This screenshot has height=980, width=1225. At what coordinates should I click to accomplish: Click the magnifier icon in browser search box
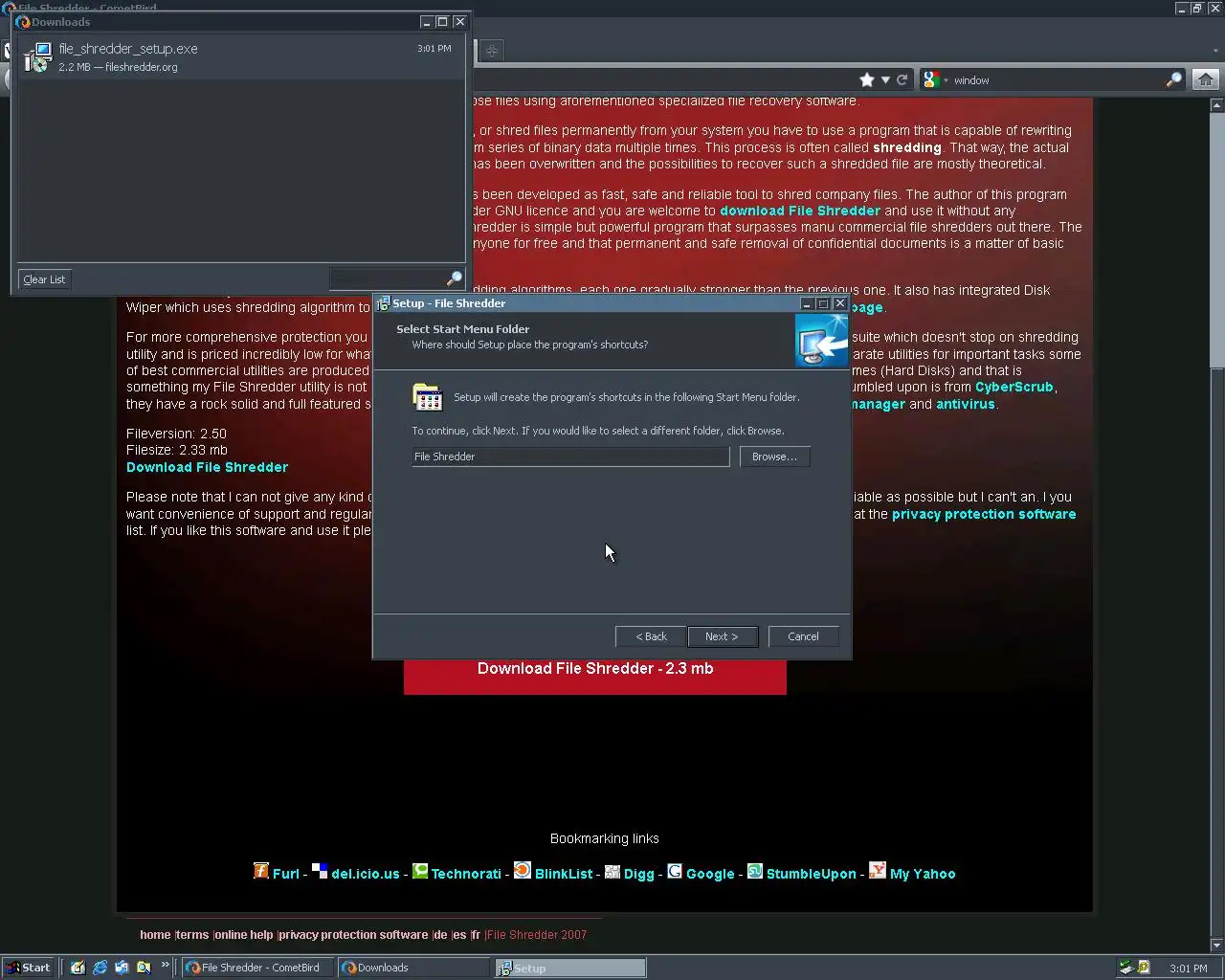pos(1173,79)
